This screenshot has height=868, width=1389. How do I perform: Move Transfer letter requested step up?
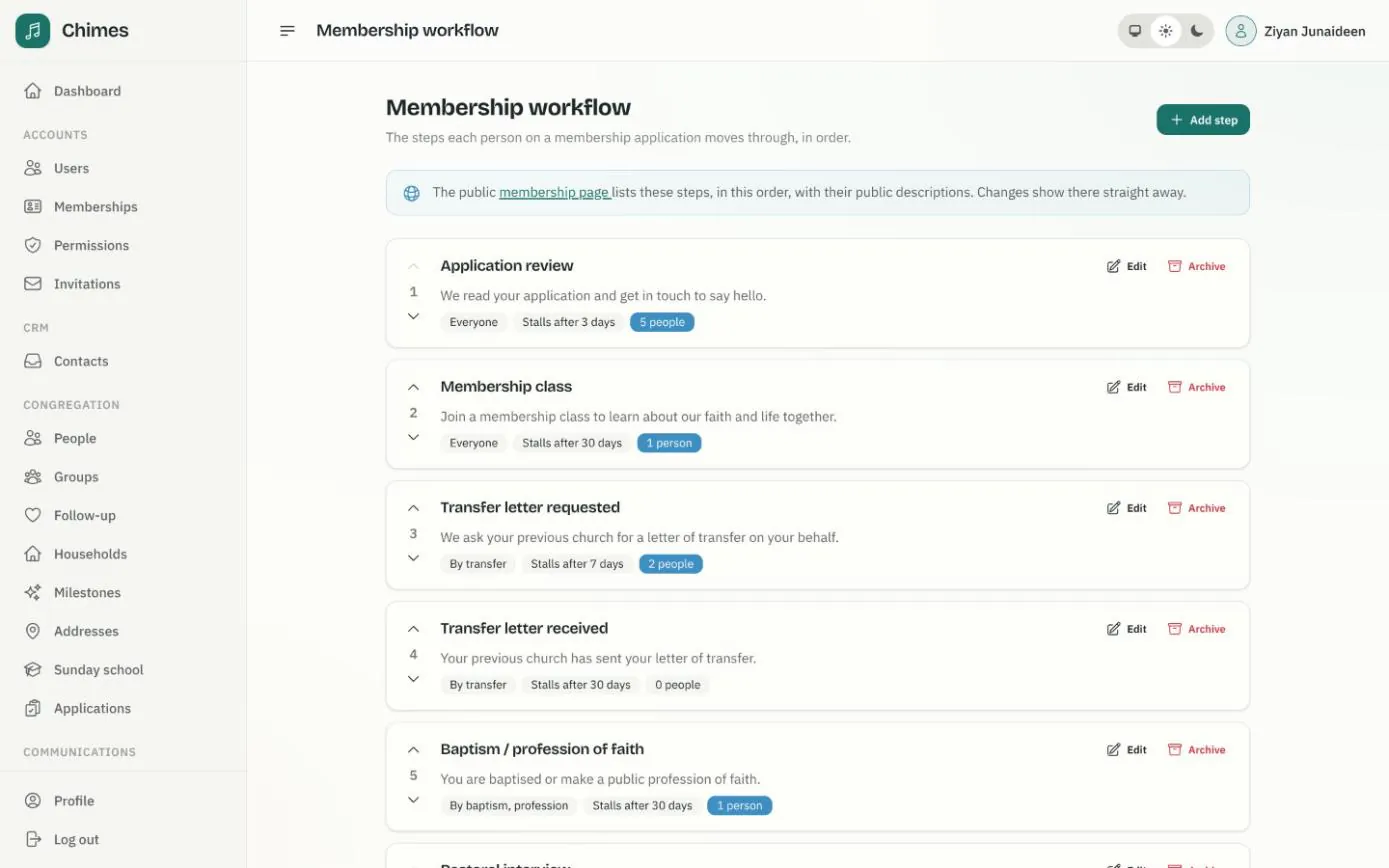[413, 508]
